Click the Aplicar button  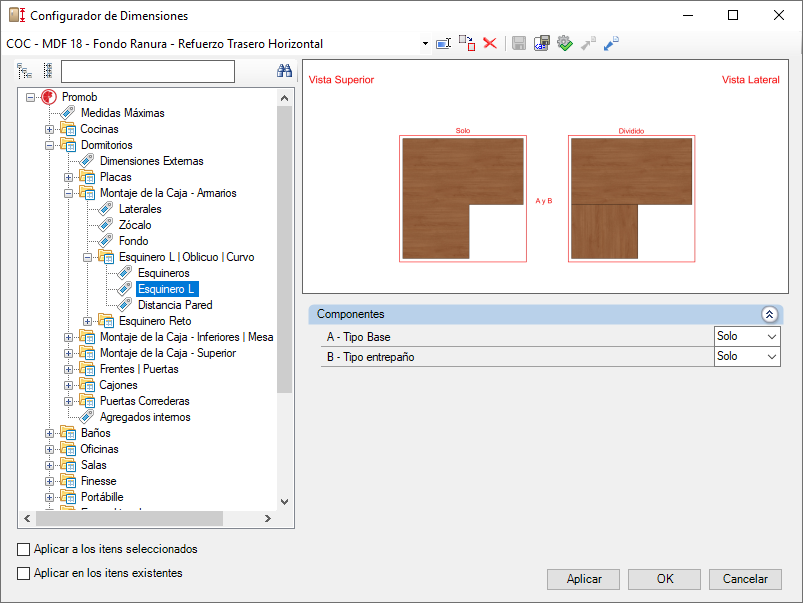click(584, 579)
